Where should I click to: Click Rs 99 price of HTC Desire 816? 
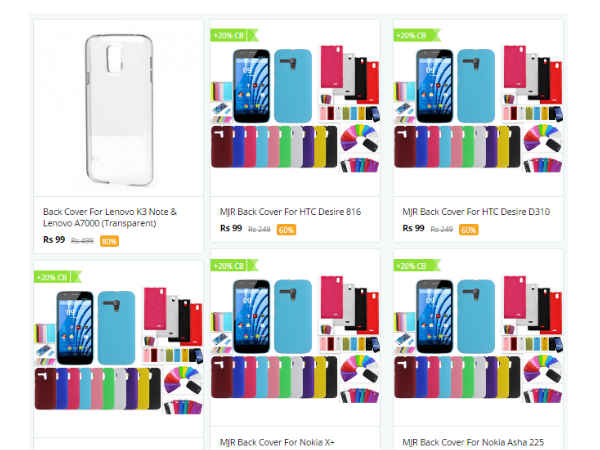click(231, 228)
